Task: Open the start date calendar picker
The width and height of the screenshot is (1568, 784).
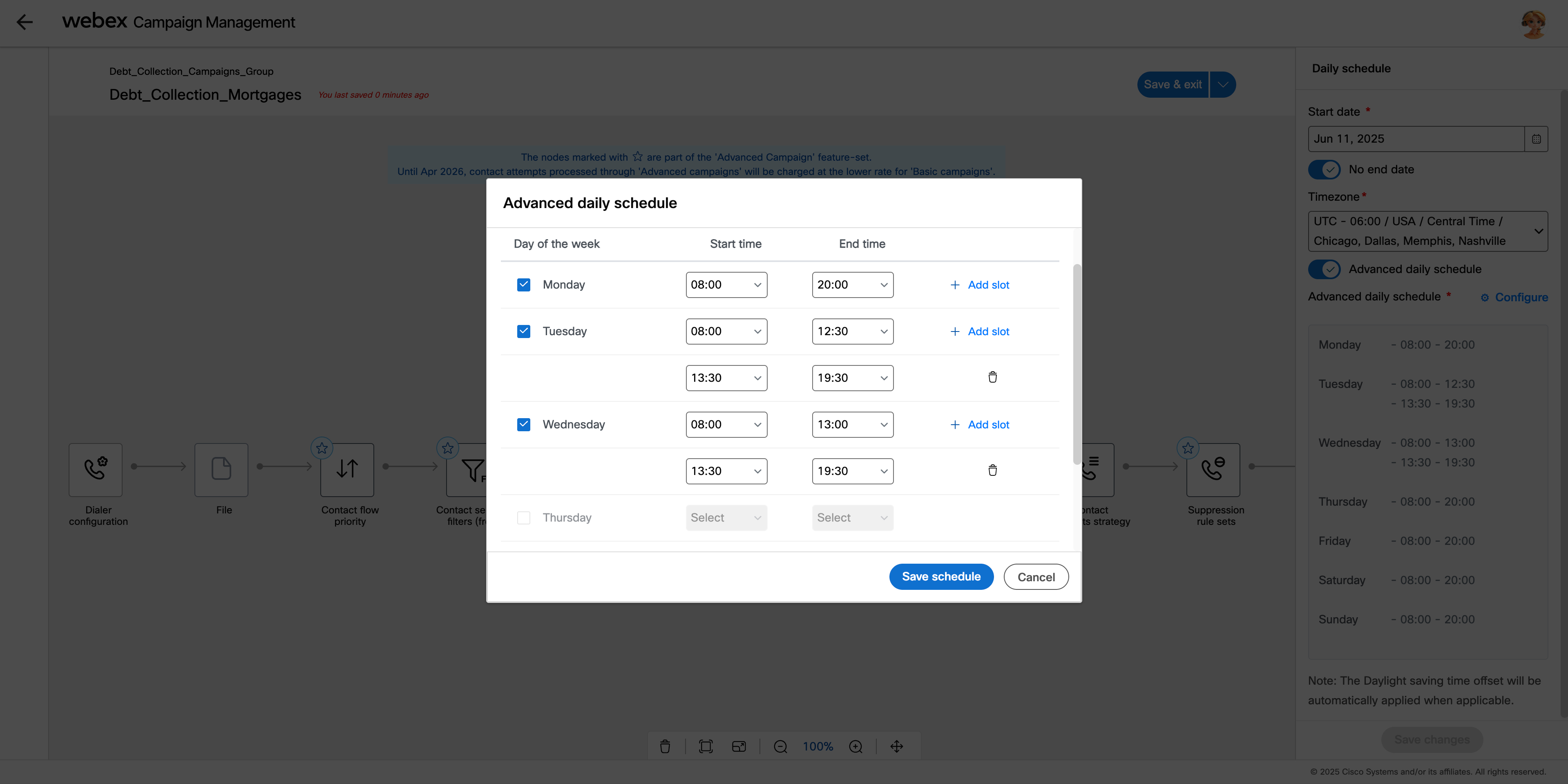Action: coord(1536,139)
